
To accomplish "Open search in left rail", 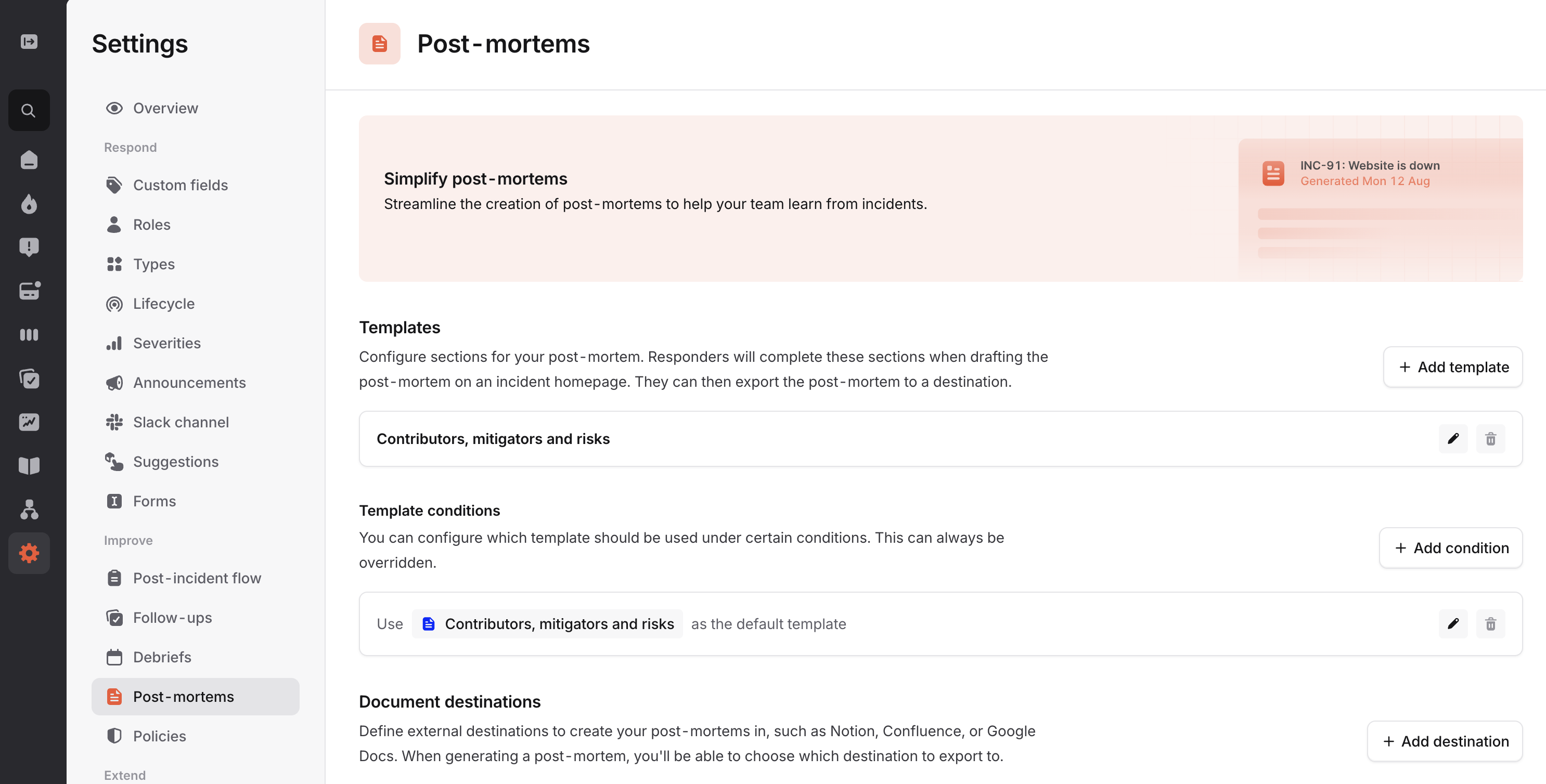I will (28, 110).
